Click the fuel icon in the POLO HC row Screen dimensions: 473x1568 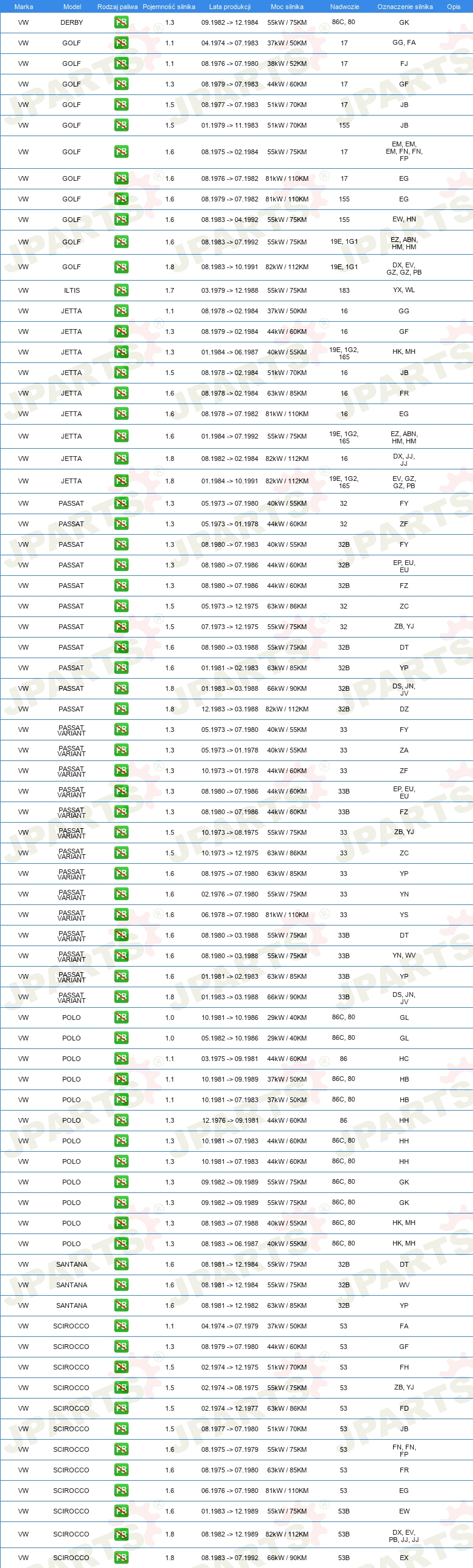pyautogui.click(x=121, y=1059)
